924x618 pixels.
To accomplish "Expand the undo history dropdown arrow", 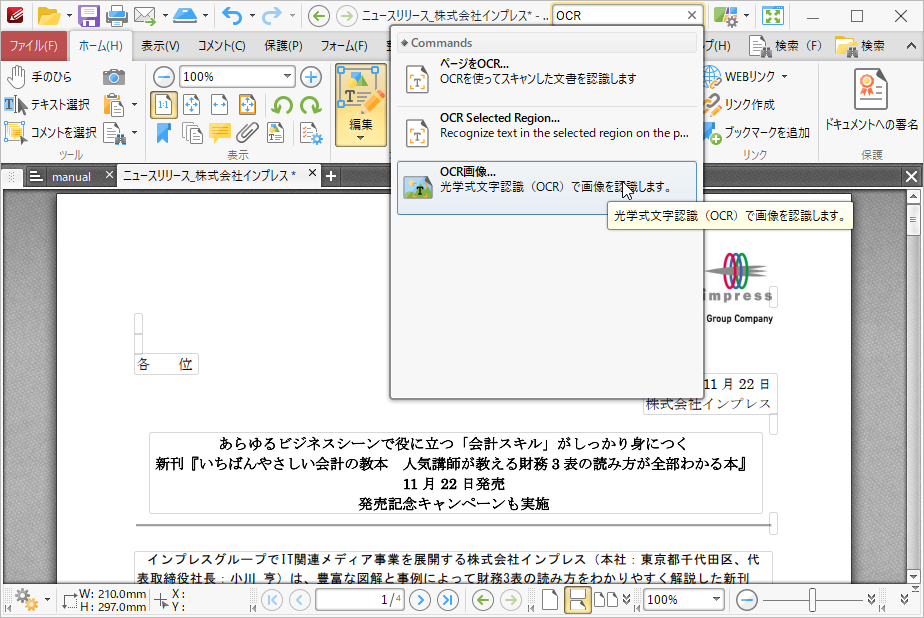I will tap(252, 16).
